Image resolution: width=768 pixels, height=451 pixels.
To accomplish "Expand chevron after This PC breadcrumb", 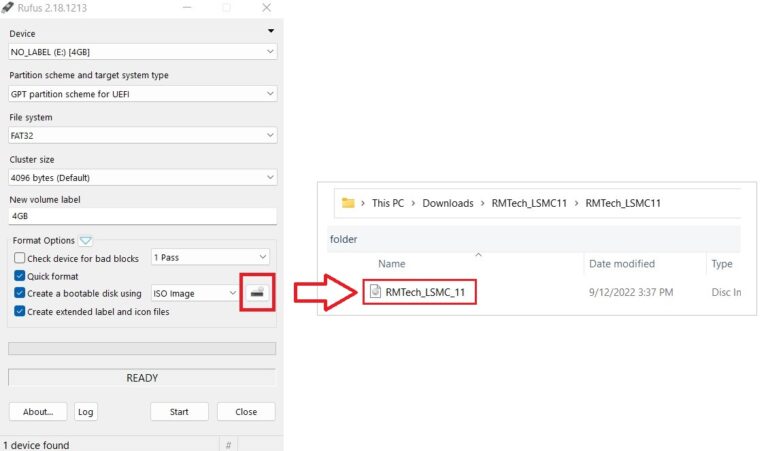I will coord(413,203).
